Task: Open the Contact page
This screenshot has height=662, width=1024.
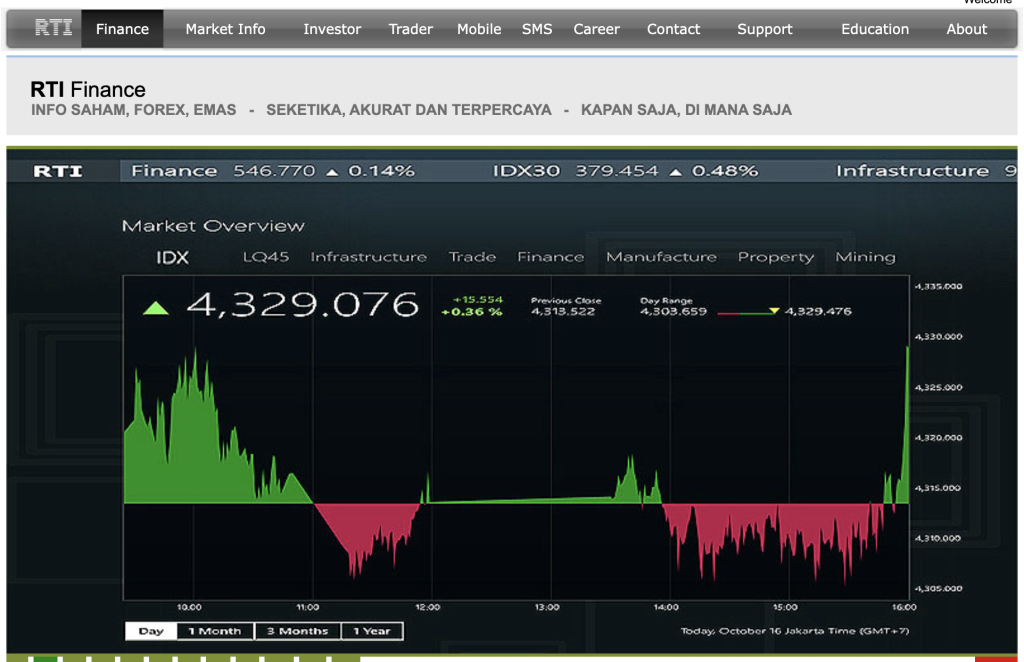Action: point(673,29)
